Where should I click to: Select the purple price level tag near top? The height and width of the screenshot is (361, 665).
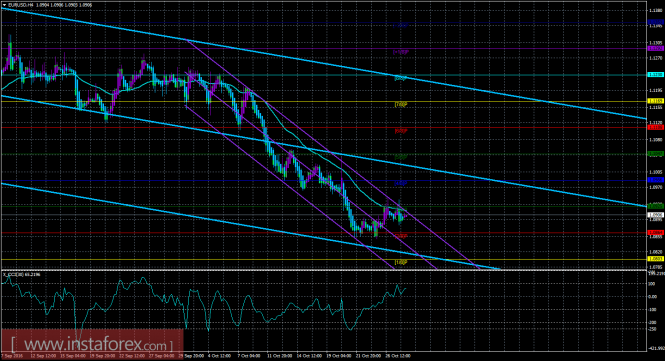[655, 48]
